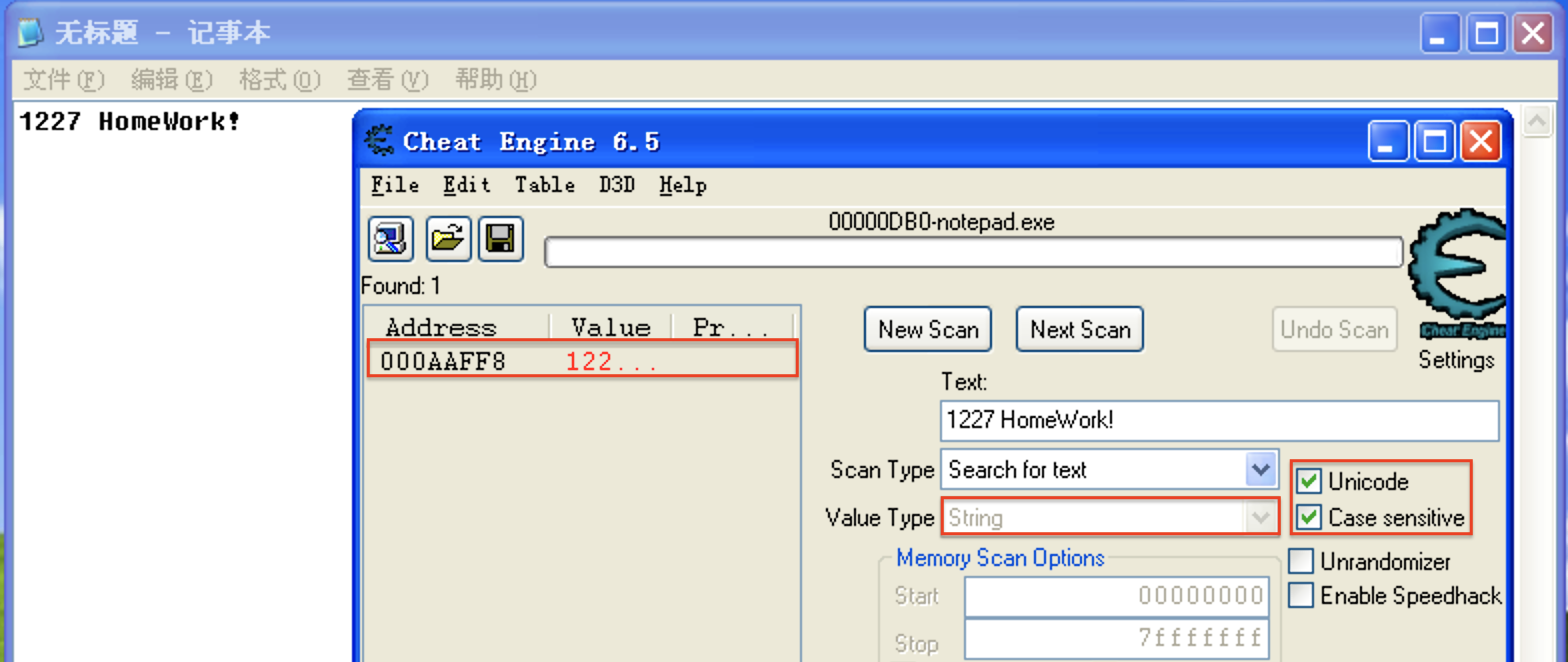The width and height of the screenshot is (1568, 662).
Task: Click the Cheat Engine logo Settings icon
Action: click(x=1456, y=276)
